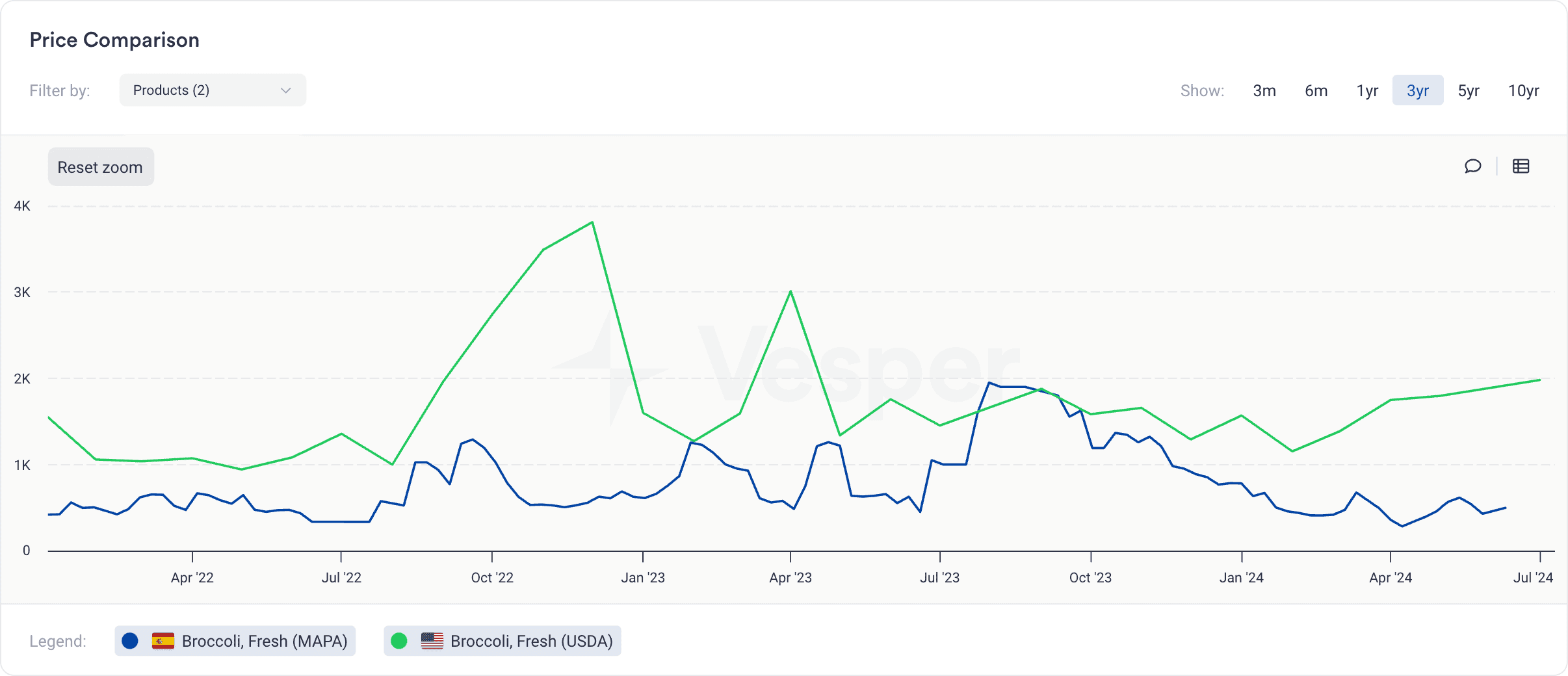Select the 5yr time range

coord(1469,90)
